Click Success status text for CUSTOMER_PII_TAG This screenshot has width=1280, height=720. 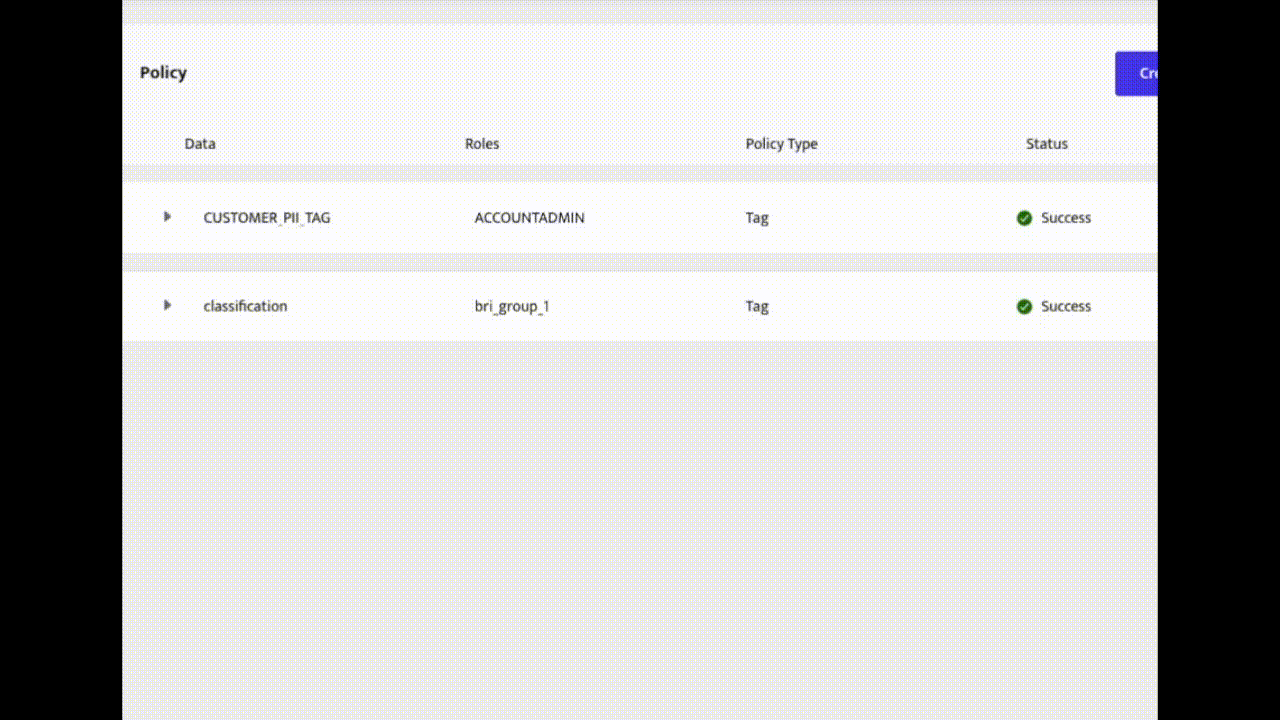pos(1065,218)
